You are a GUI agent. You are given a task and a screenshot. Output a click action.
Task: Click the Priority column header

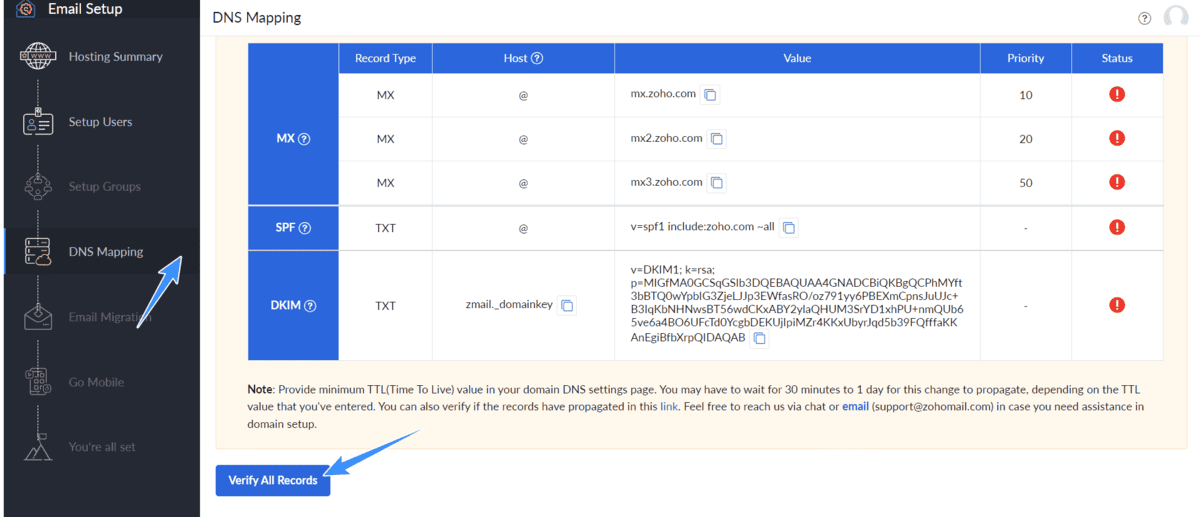pos(1025,58)
